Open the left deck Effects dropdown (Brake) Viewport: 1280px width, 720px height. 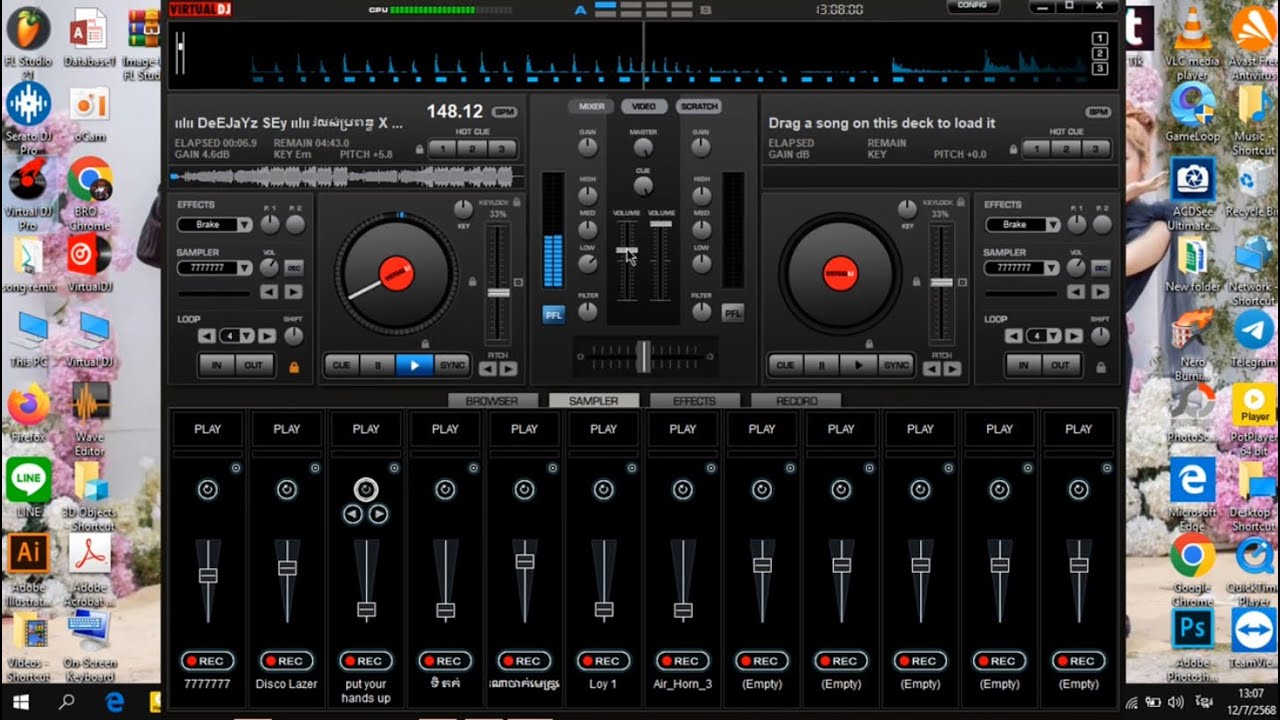215,225
